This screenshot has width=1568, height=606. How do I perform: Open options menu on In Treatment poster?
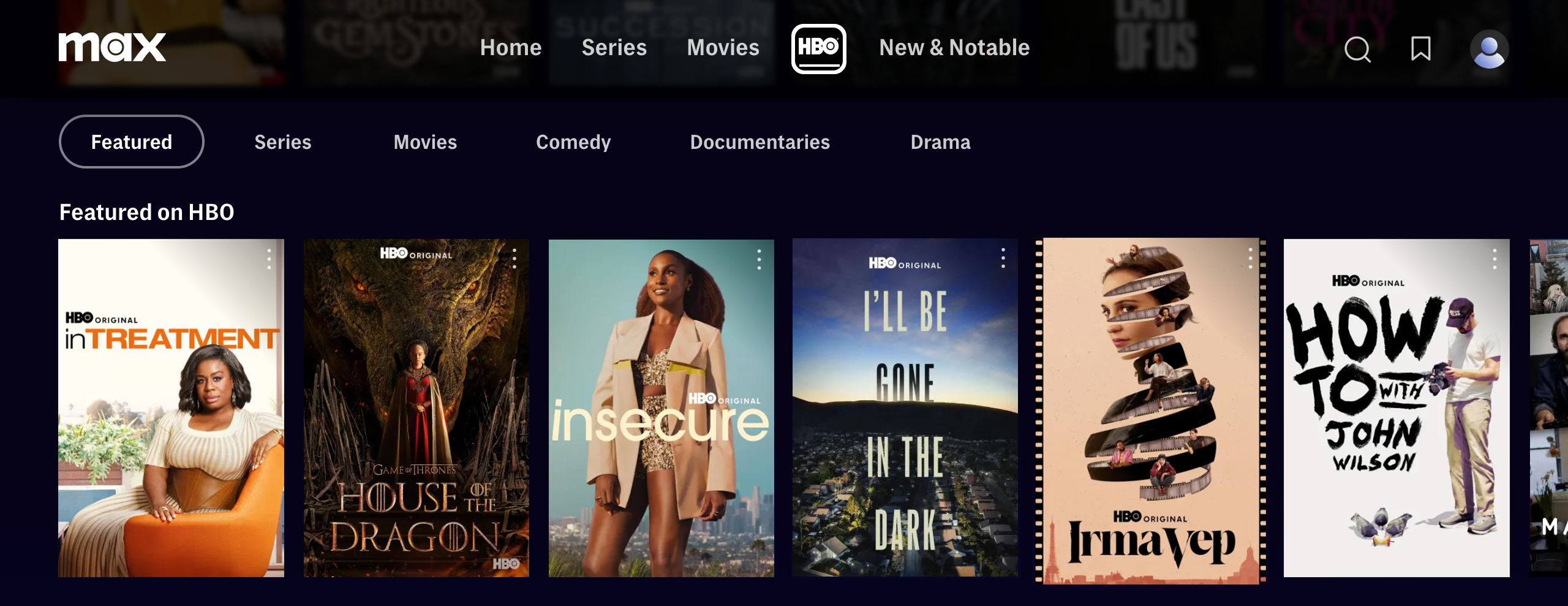tap(269, 259)
